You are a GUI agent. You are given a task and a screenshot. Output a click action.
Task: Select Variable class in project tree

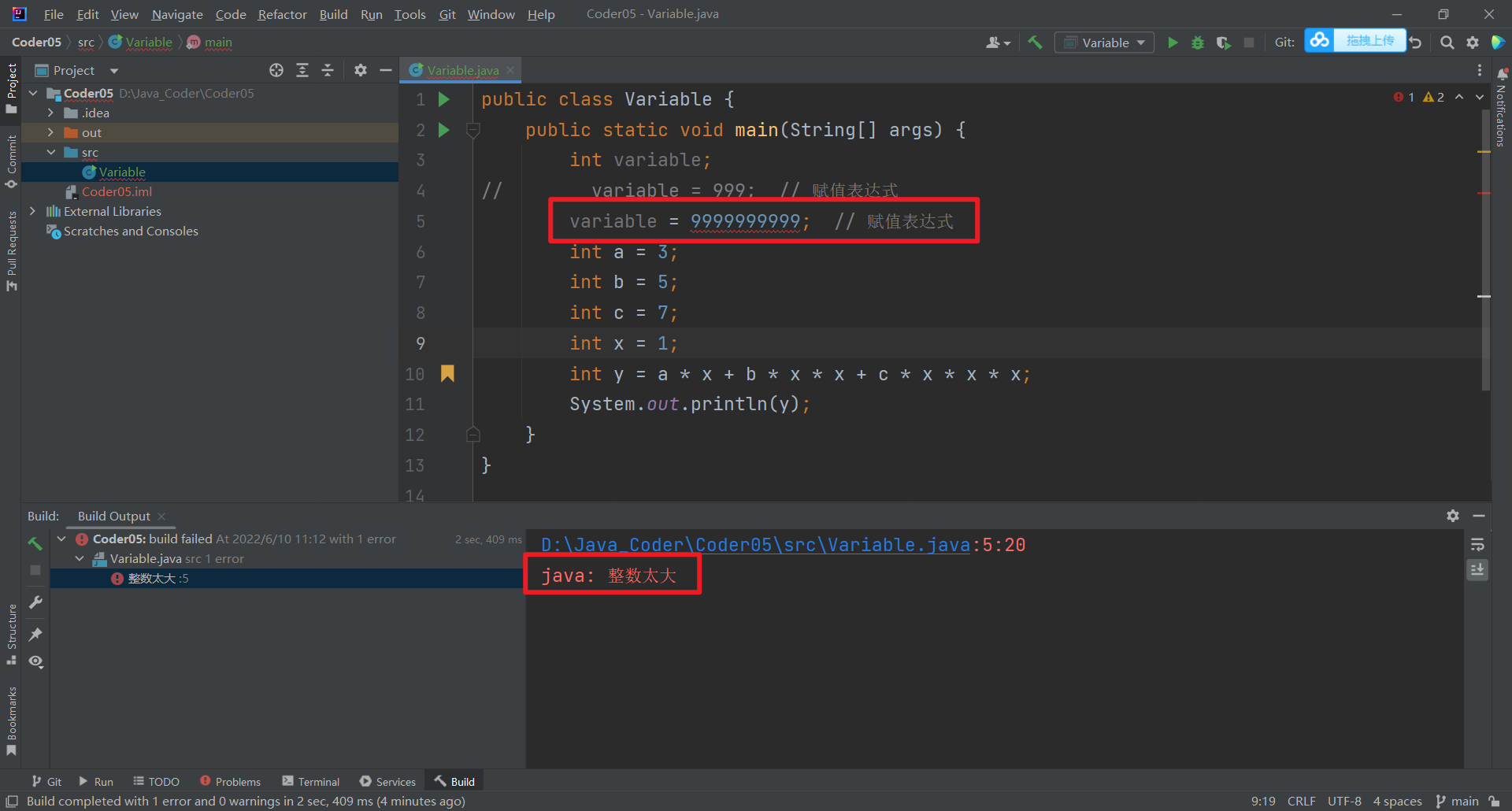point(122,172)
